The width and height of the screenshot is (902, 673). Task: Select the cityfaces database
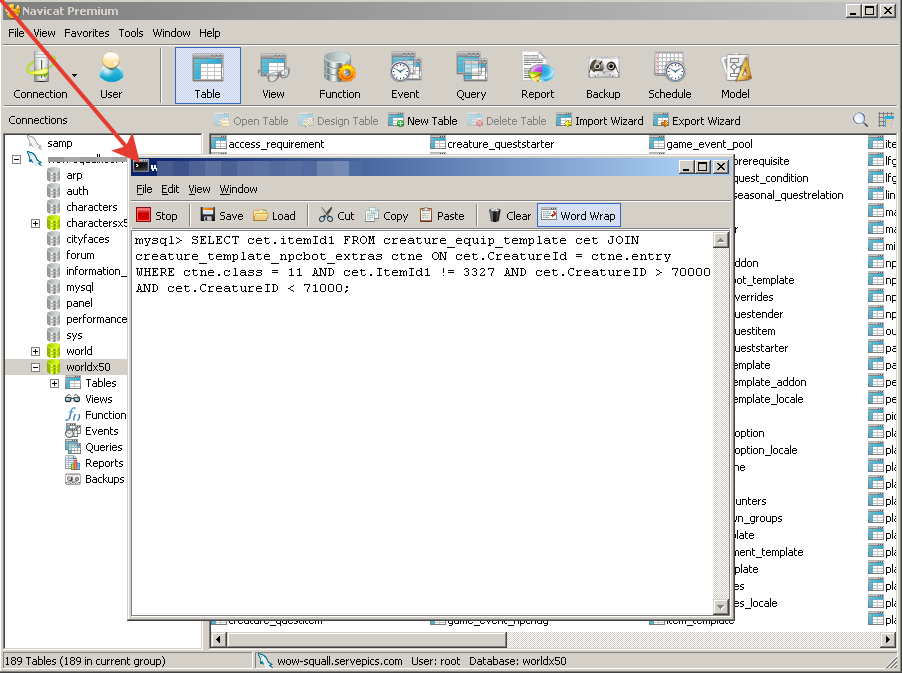click(87, 239)
